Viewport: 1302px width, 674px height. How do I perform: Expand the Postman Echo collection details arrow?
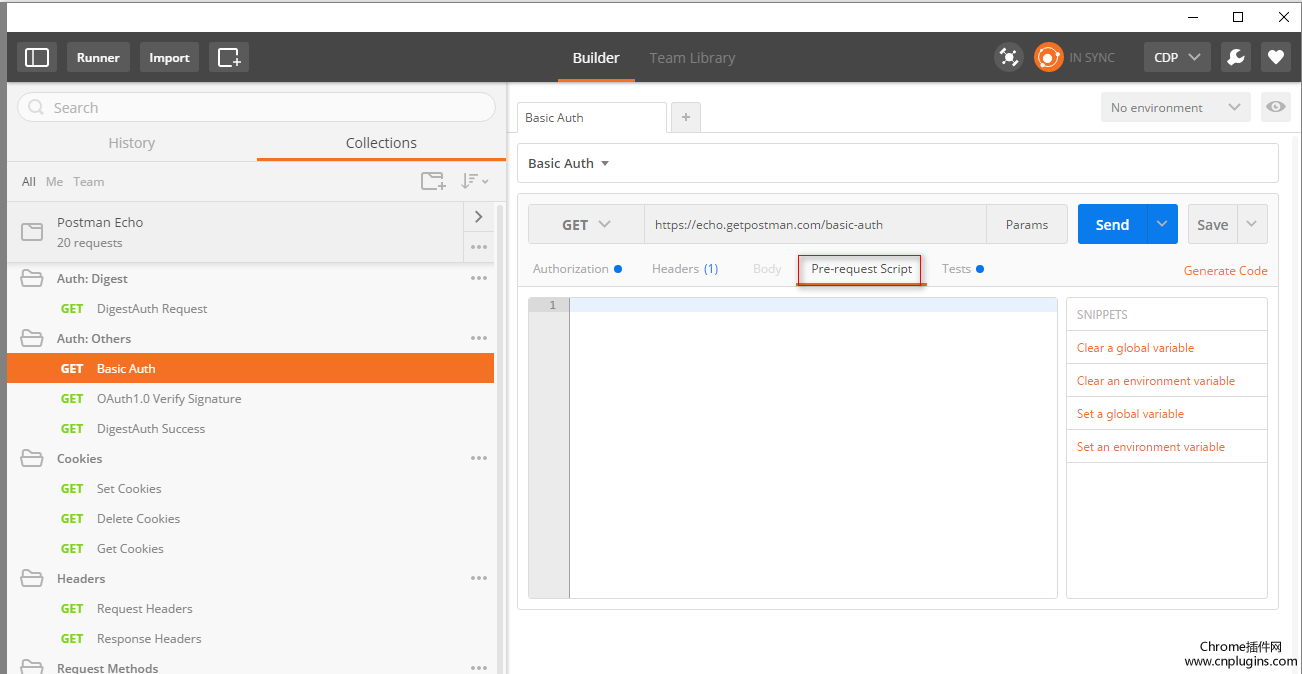coord(479,217)
